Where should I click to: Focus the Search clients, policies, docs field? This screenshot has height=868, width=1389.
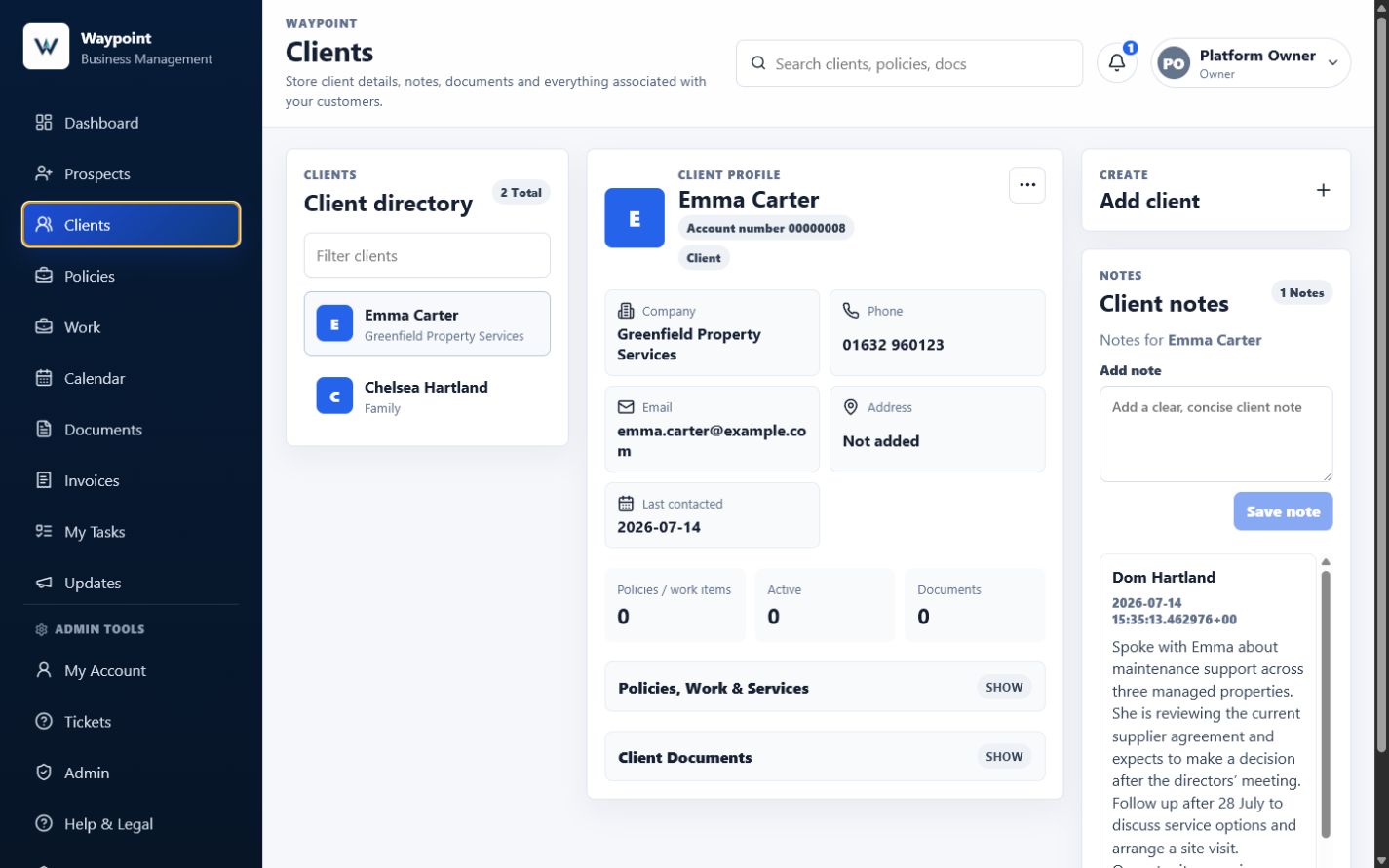[909, 63]
